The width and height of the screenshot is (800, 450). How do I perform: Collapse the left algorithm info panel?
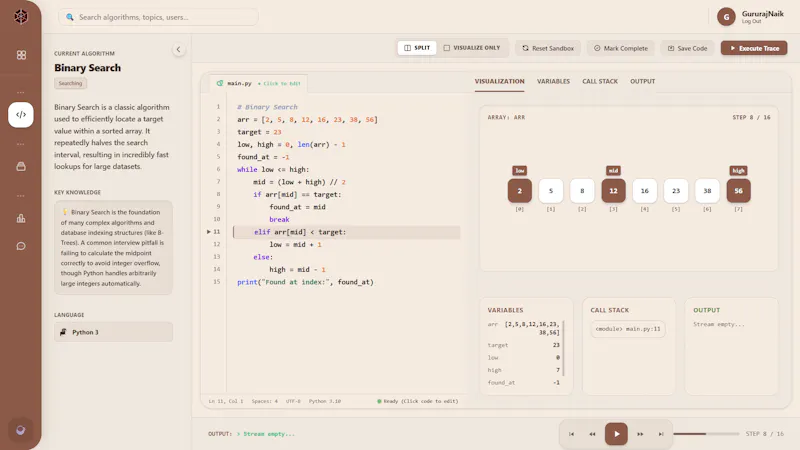(x=179, y=49)
